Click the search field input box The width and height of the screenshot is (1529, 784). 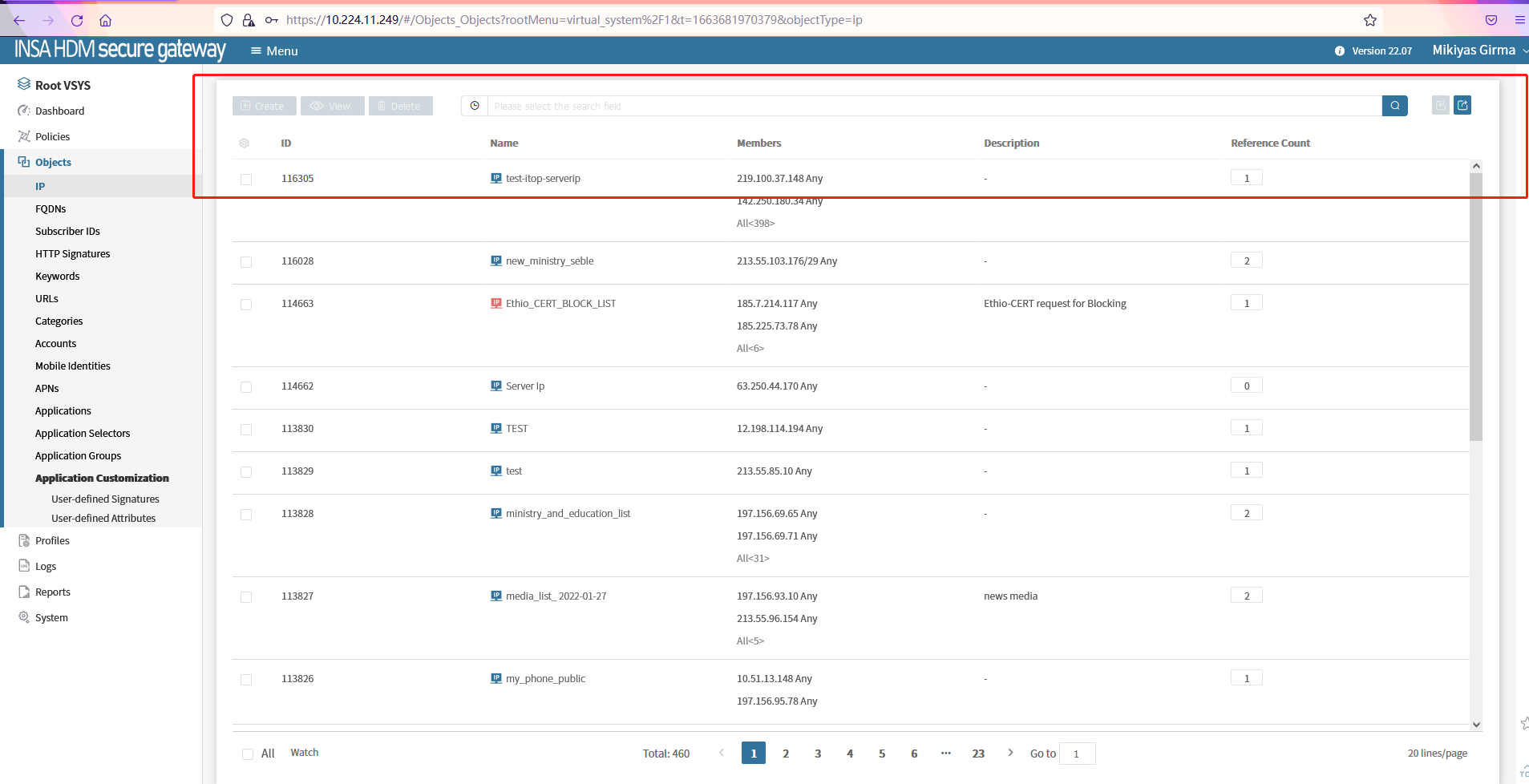click(x=934, y=106)
